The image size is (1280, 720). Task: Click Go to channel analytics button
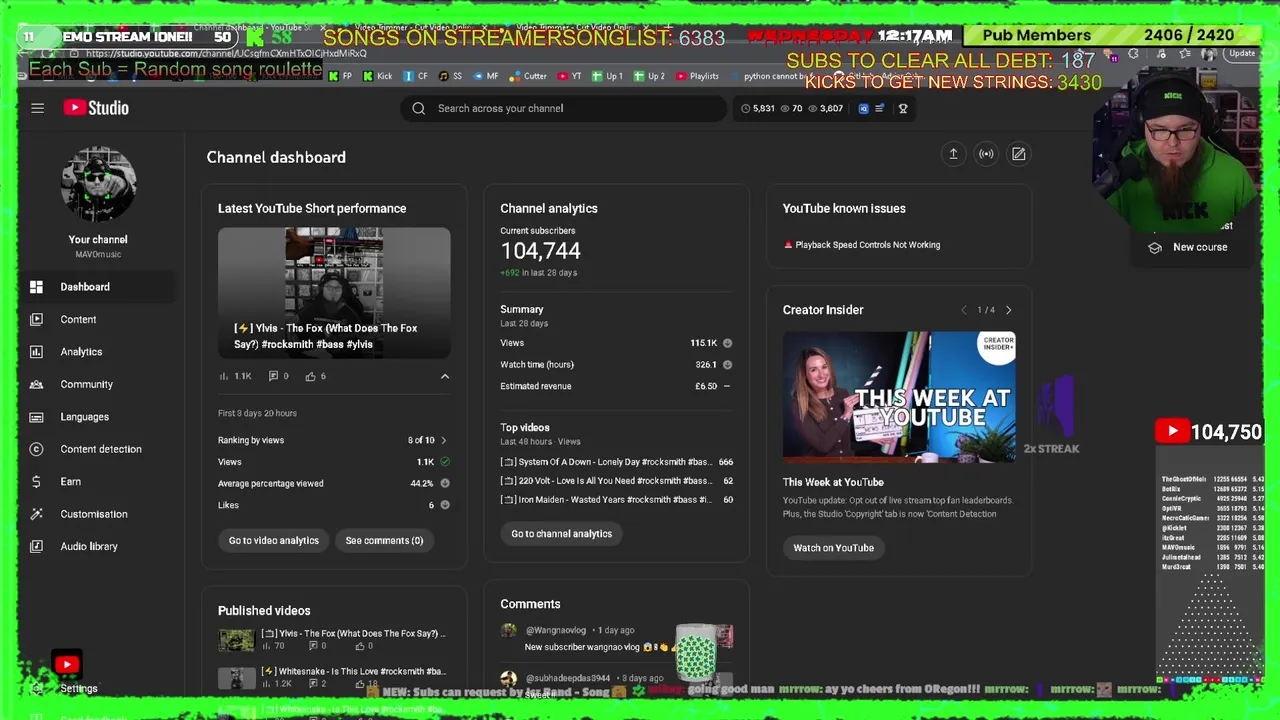(x=561, y=534)
